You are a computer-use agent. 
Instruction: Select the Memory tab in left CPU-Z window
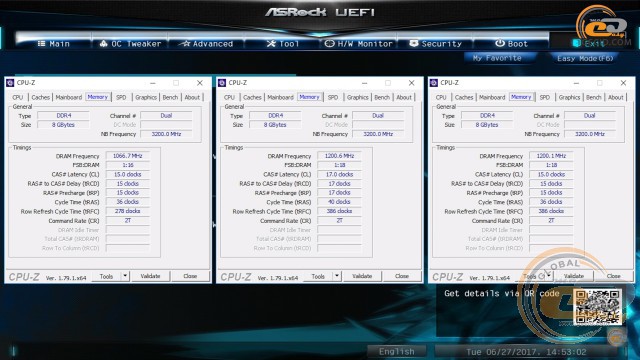98,97
